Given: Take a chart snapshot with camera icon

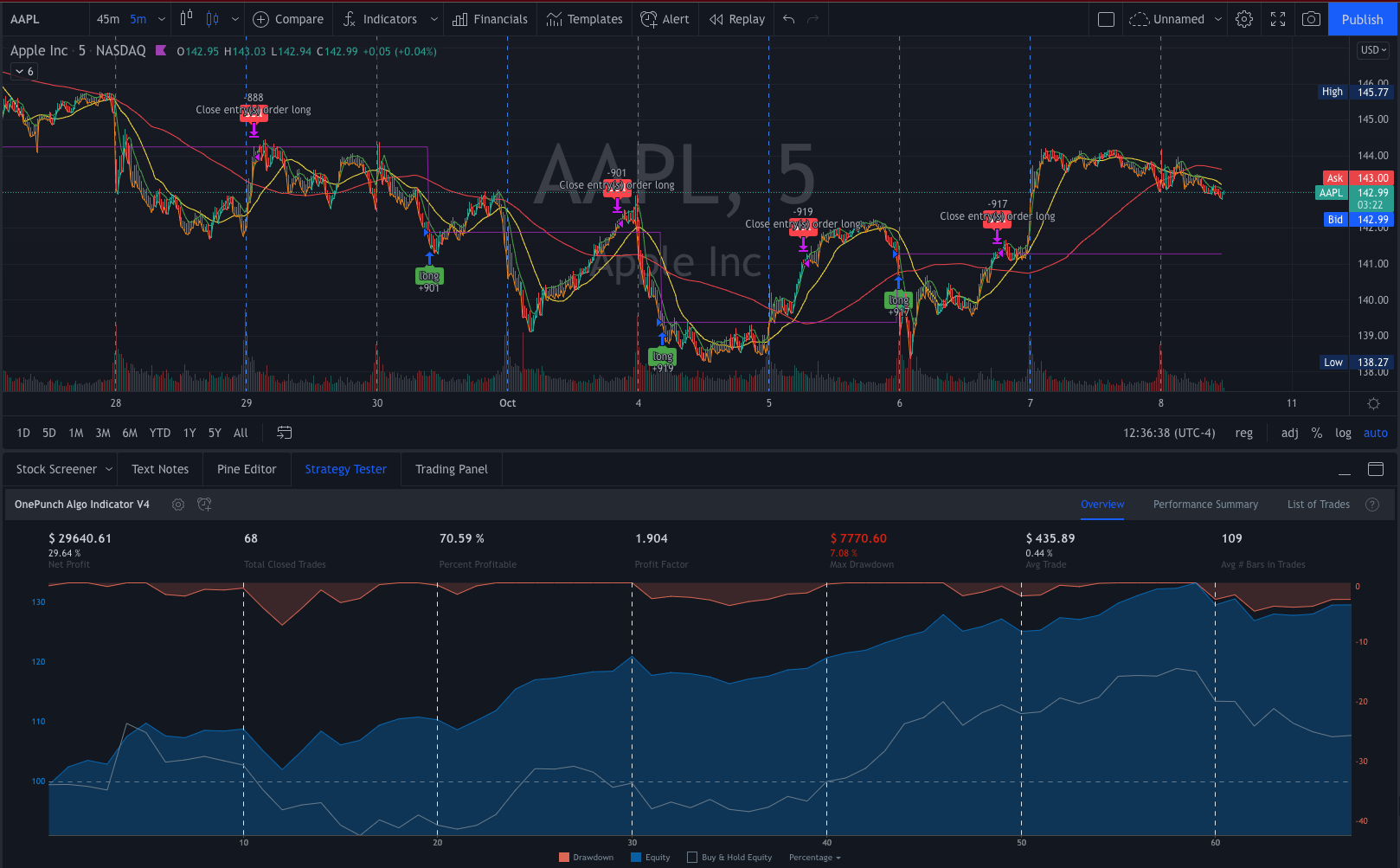Looking at the screenshot, I should (1311, 19).
